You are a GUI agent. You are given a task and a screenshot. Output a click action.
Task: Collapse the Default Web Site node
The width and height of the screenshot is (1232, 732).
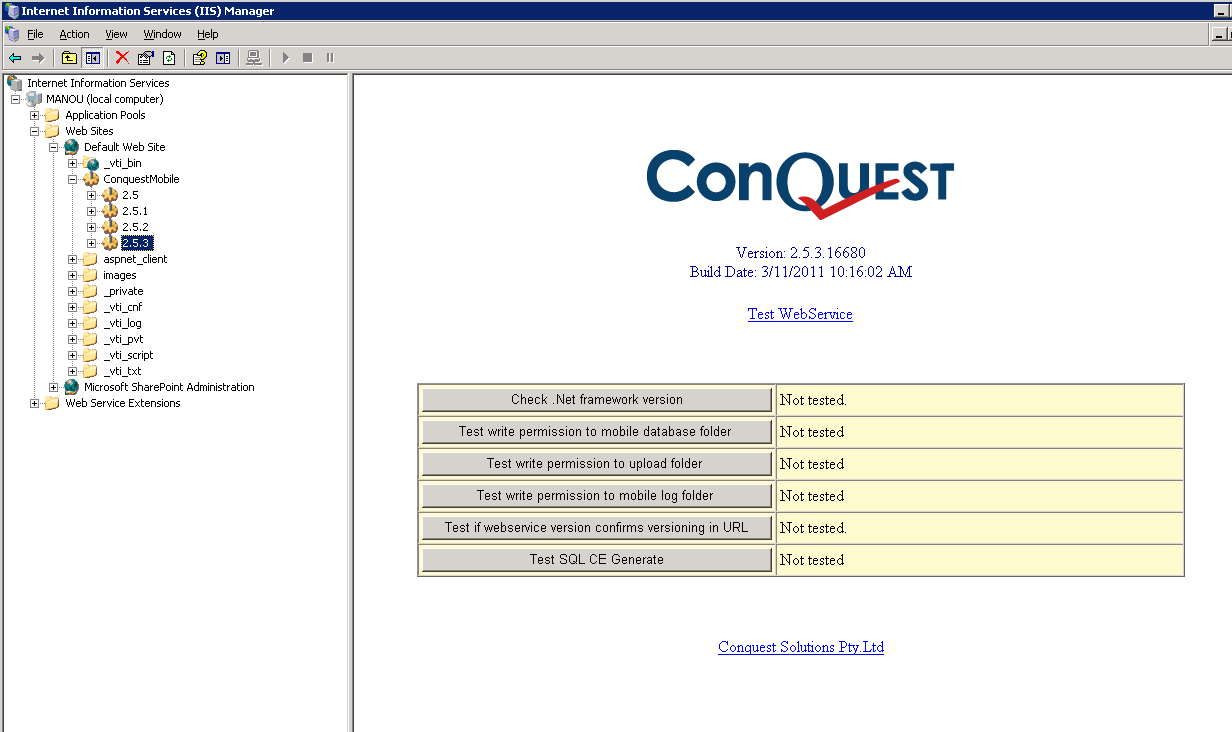click(54, 147)
